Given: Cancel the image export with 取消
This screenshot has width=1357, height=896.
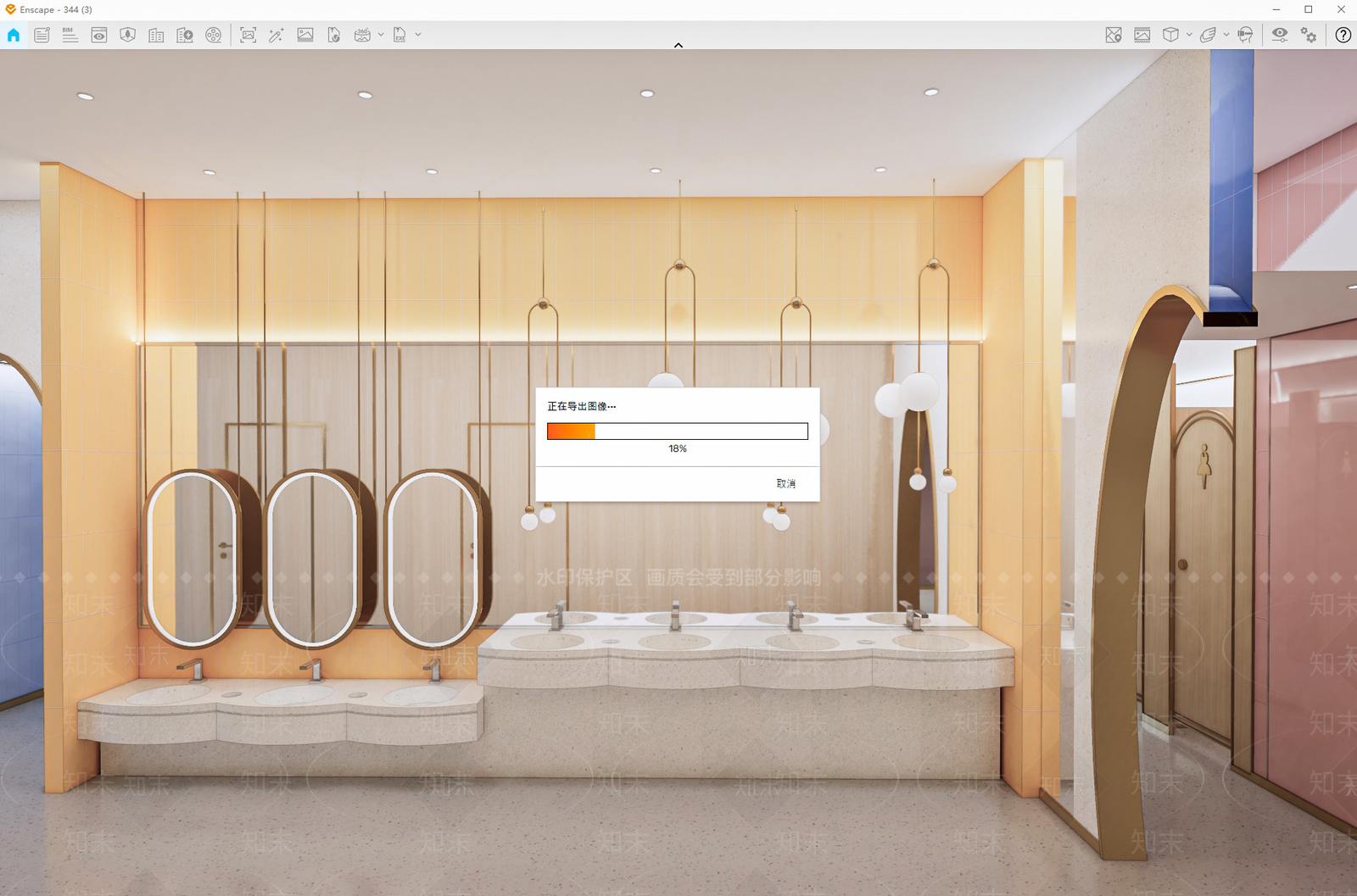Looking at the screenshot, I should 786,483.
